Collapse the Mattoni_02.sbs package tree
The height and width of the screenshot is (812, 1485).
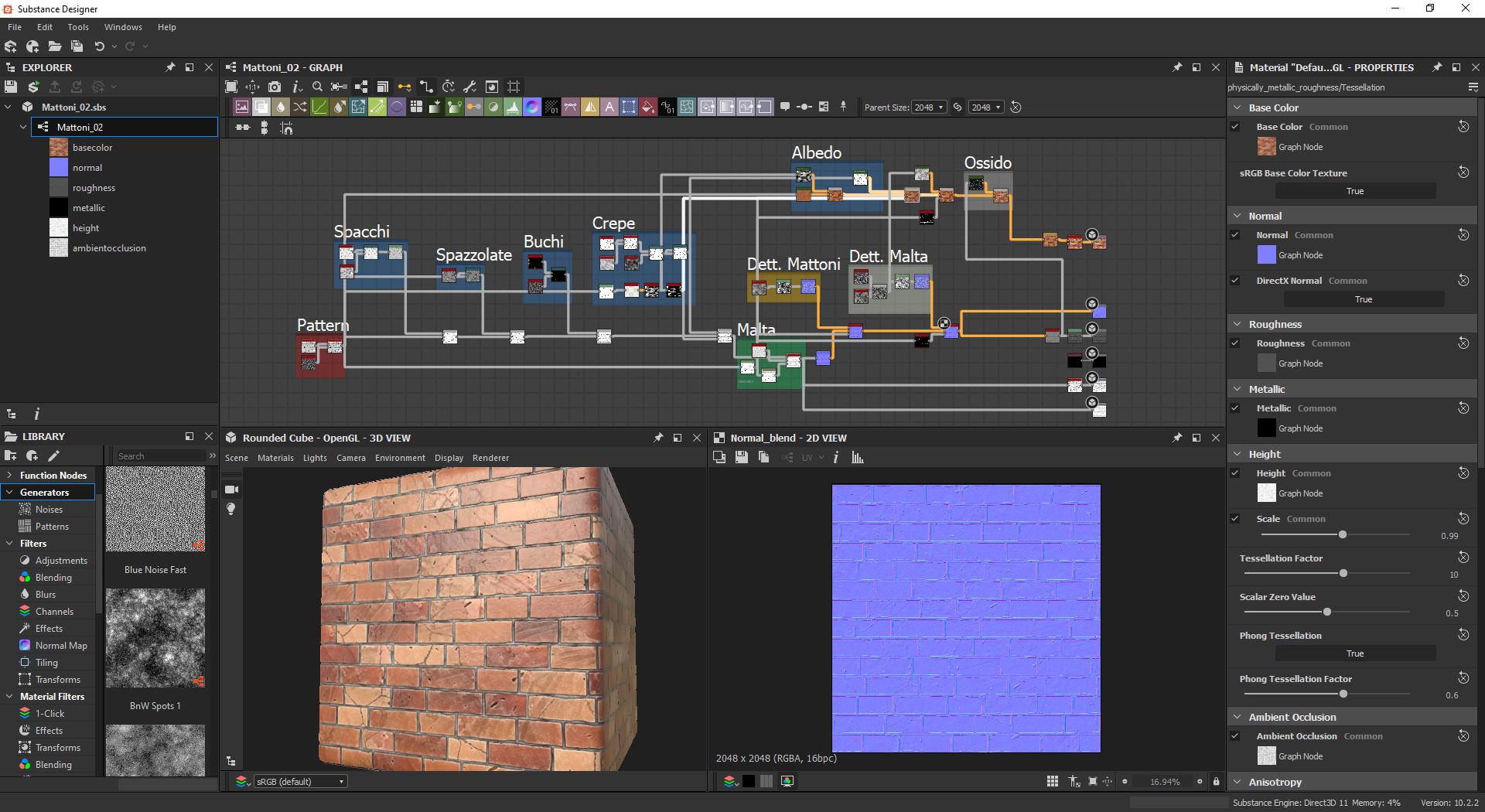[x=9, y=107]
